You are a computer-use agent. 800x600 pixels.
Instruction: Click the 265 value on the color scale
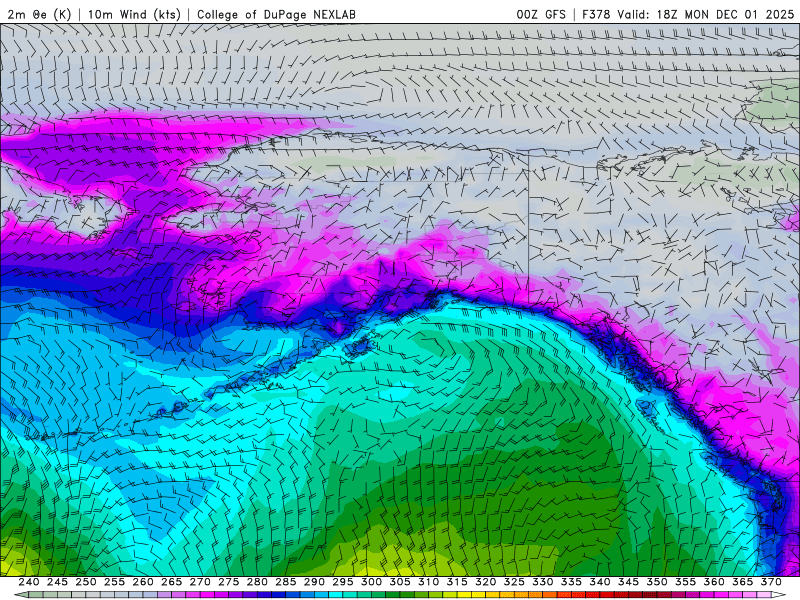171,582
